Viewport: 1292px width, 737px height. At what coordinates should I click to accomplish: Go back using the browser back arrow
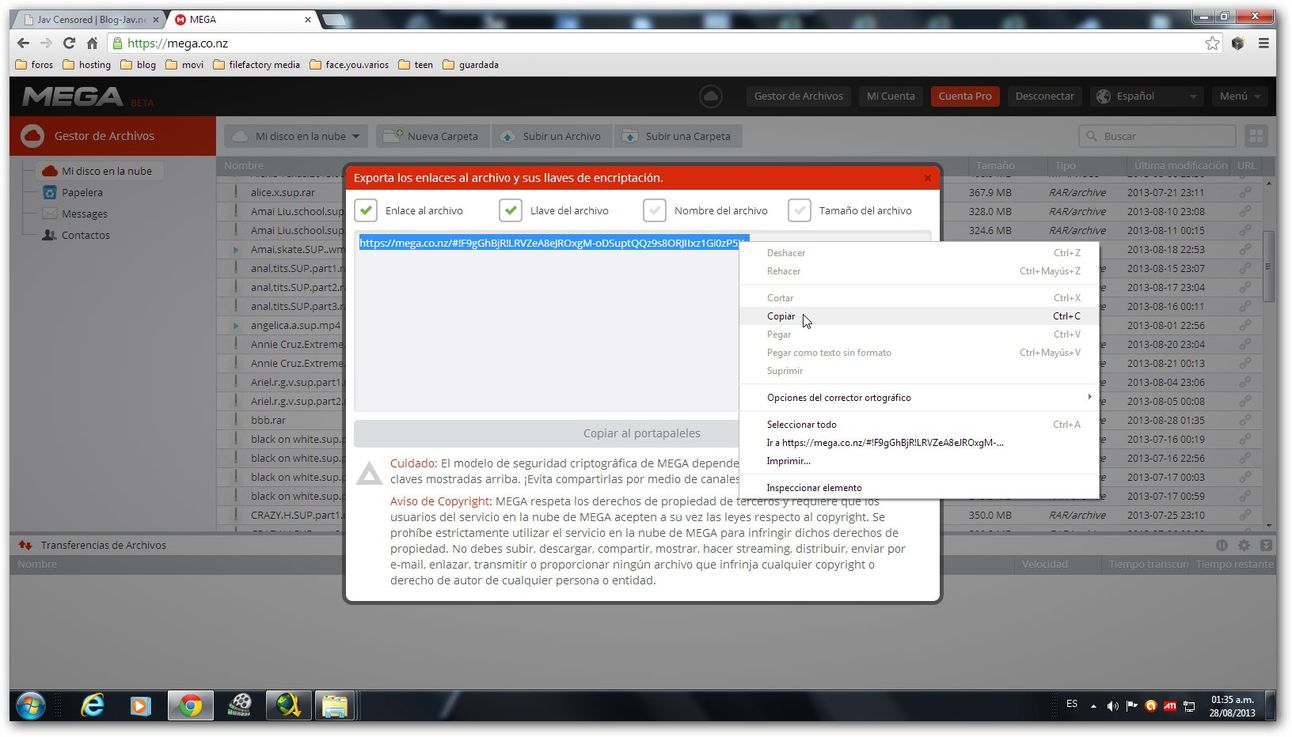(24, 43)
